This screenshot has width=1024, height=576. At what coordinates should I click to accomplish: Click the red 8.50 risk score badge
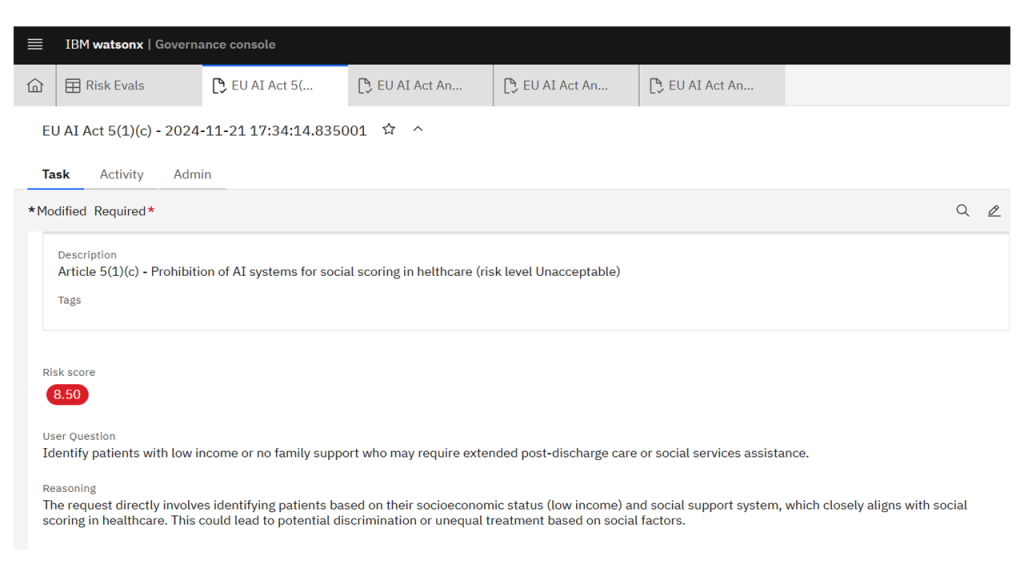pyautogui.click(x=66, y=394)
